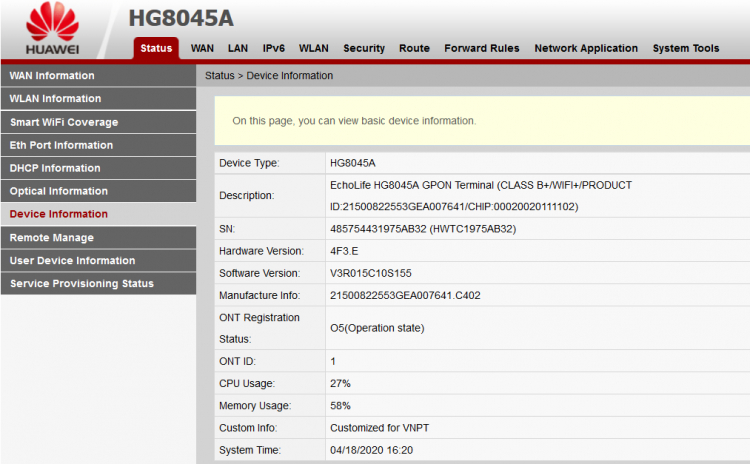Click the 'Memory Usage:' label
The width and height of the screenshot is (750, 464).
[255, 406]
